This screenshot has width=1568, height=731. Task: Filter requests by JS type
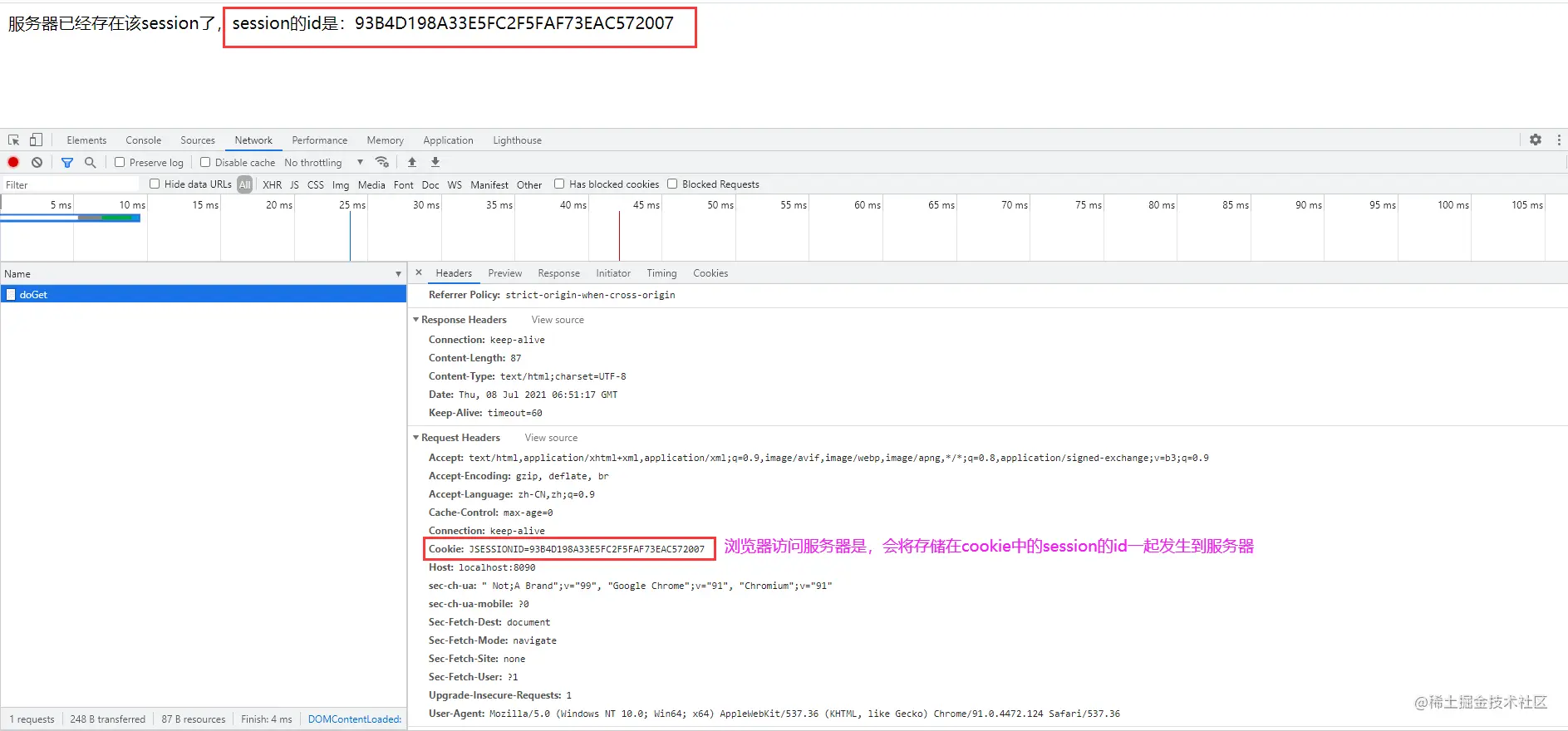(294, 184)
